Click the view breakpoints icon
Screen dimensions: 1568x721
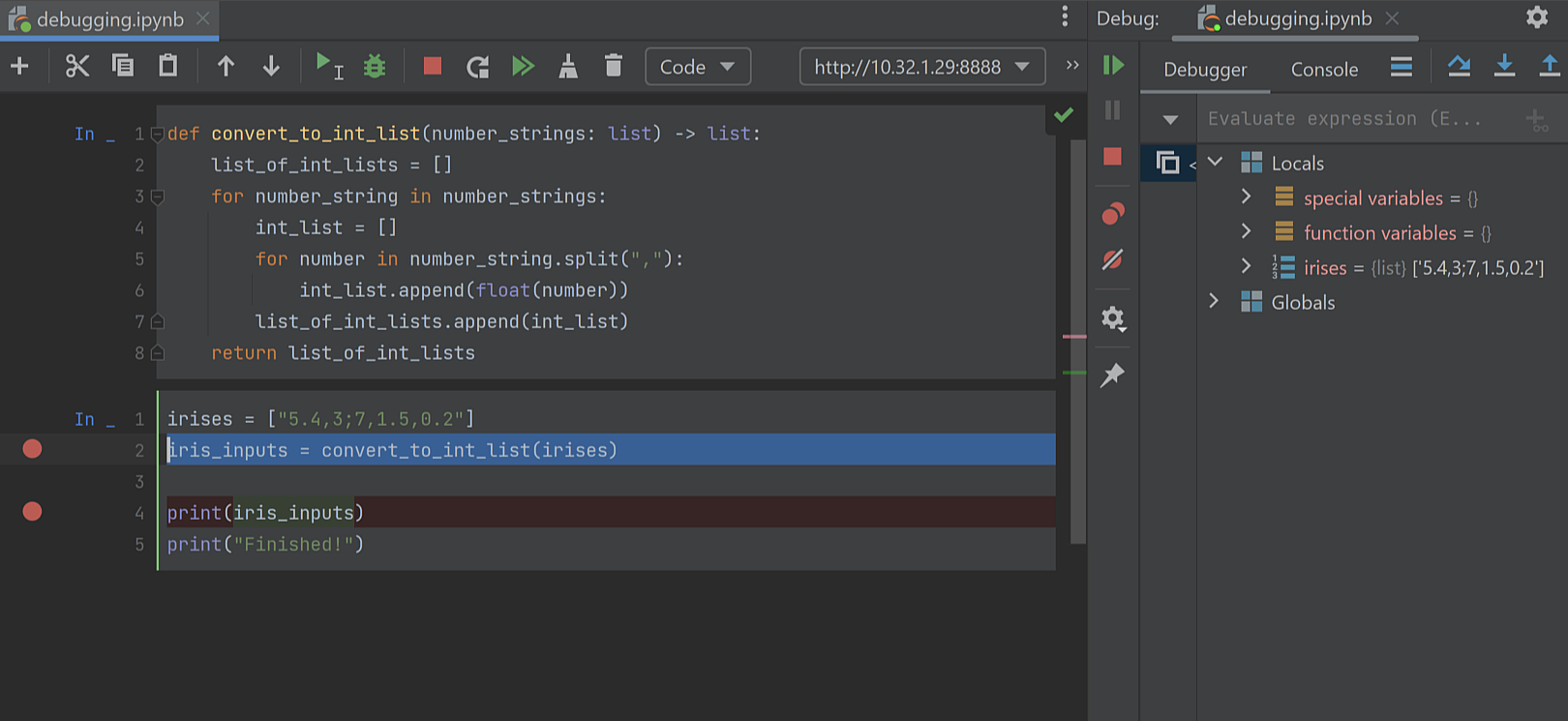click(x=1113, y=213)
